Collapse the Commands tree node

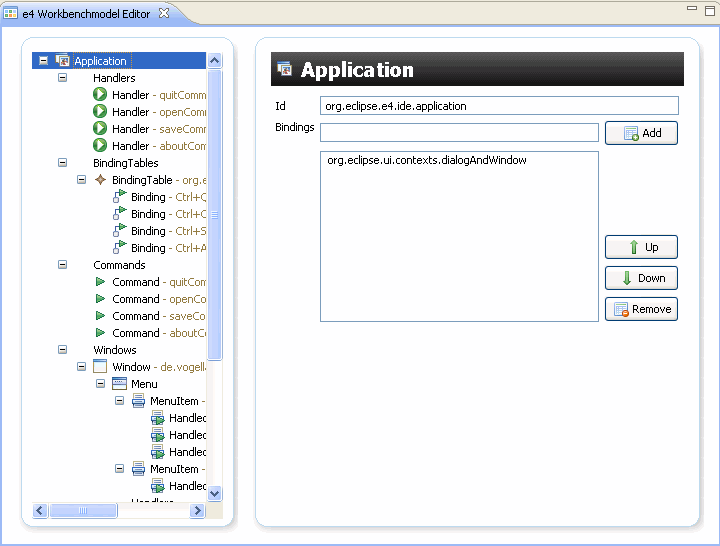click(63, 265)
